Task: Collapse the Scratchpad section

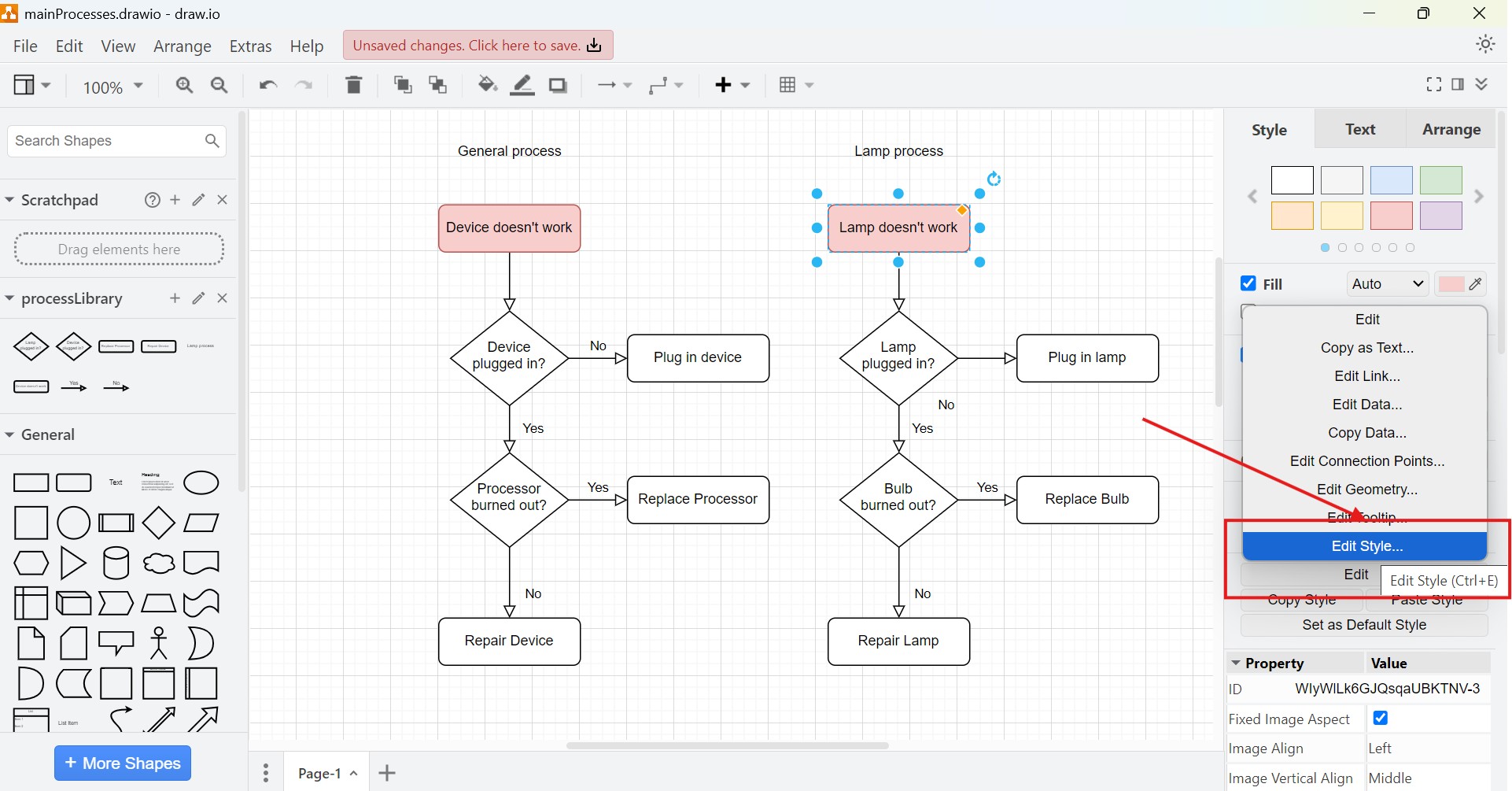Action: coord(9,200)
